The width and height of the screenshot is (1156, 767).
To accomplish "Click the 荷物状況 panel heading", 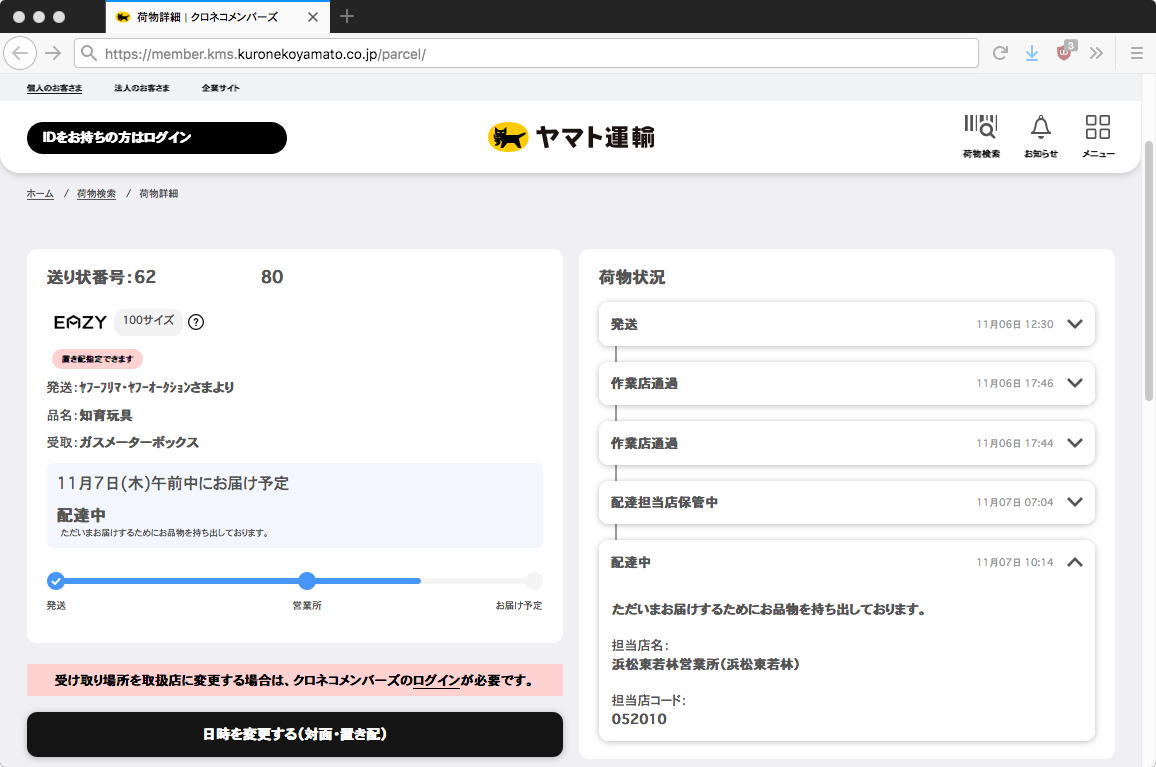I will click(632, 277).
